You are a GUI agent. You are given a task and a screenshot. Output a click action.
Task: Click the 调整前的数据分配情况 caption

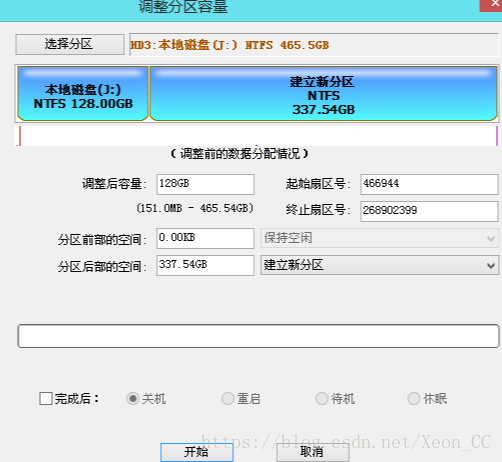pos(239,154)
